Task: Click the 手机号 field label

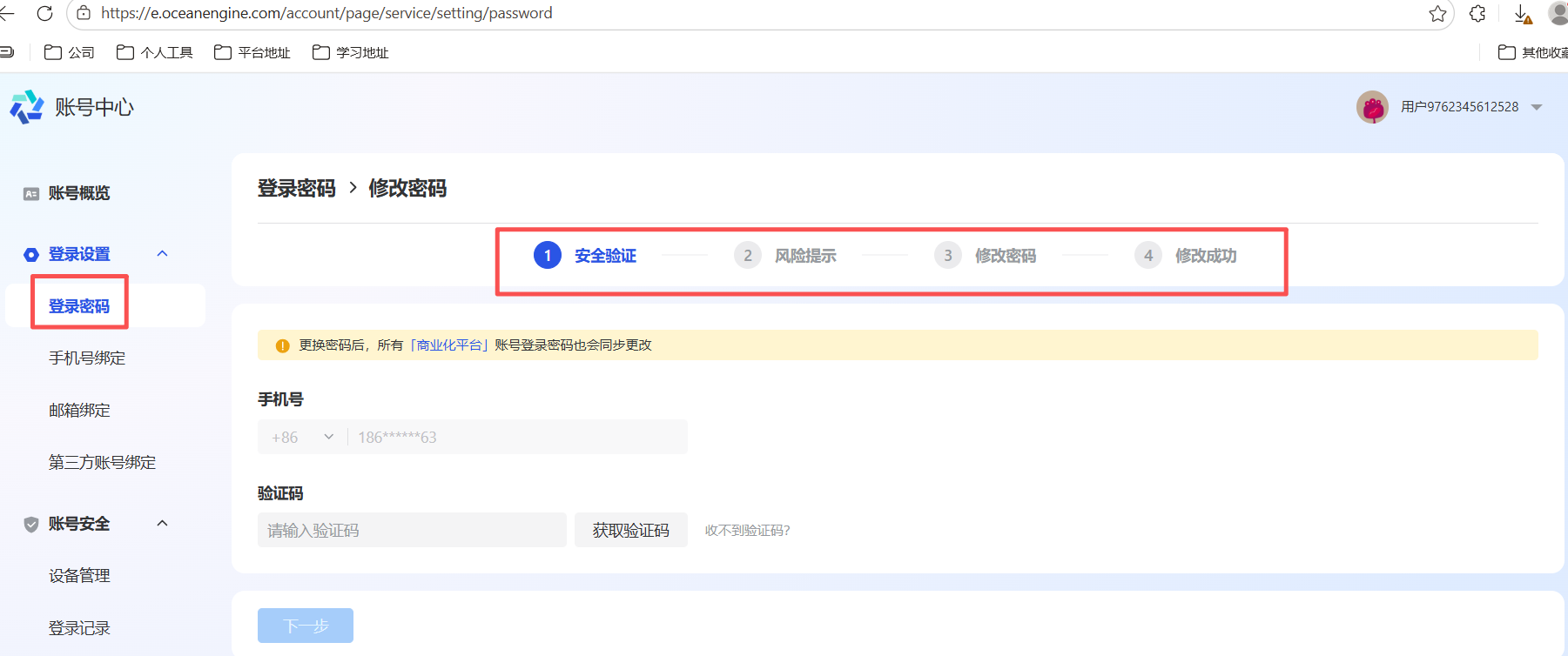Action: pyautogui.click(x=280, y=399)
